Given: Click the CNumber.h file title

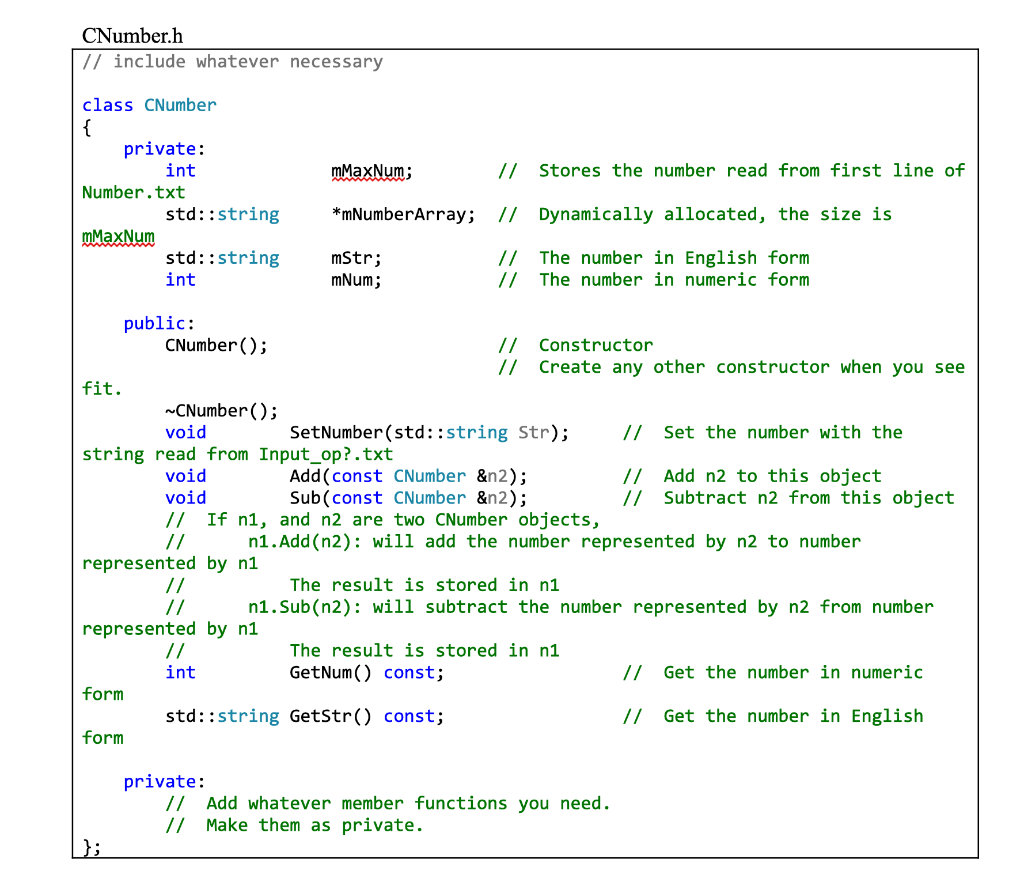Looking at the screenshot, I should click(x=131, y=35).
